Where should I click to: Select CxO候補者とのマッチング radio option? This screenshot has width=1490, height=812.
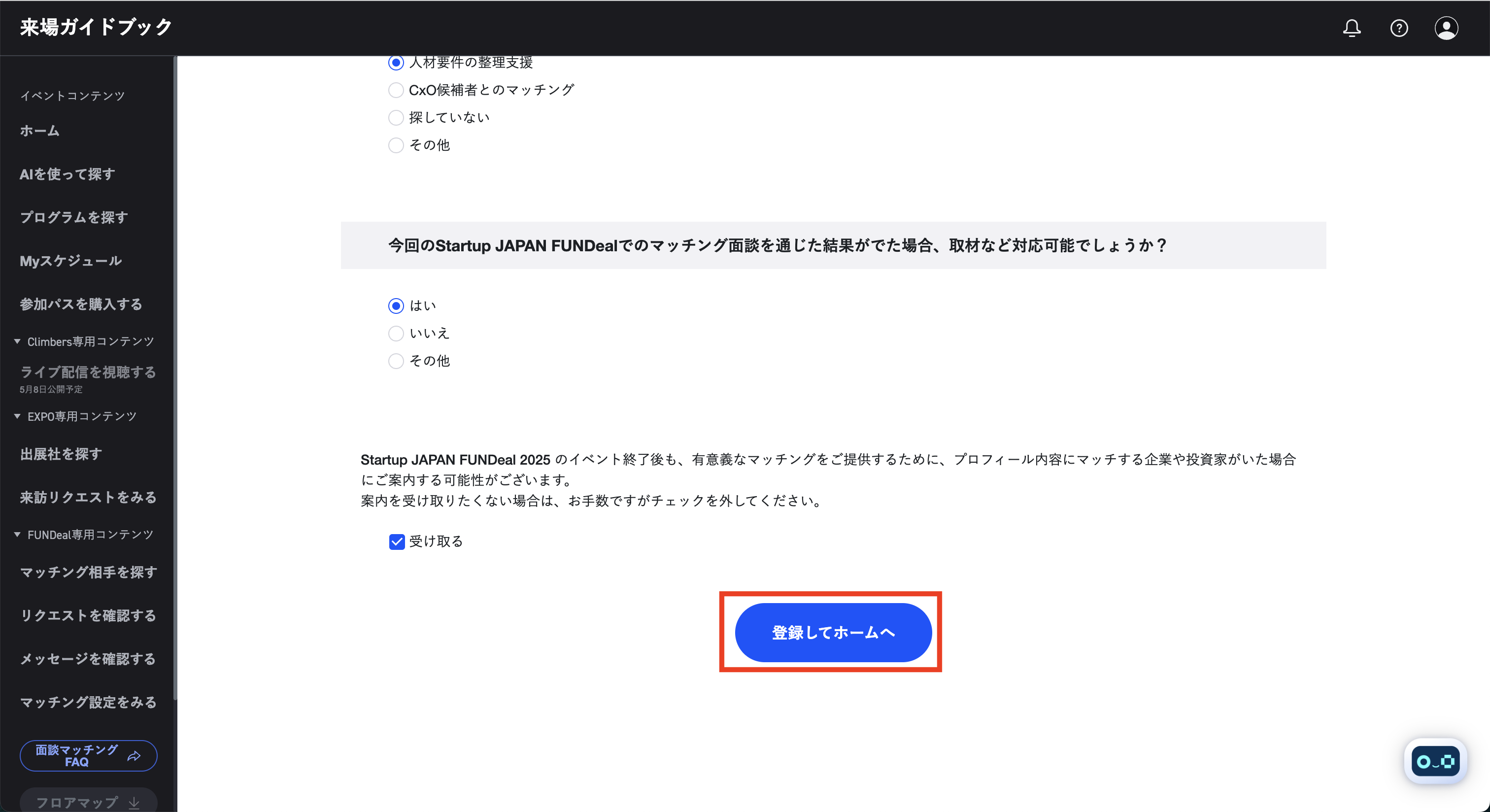396,90
